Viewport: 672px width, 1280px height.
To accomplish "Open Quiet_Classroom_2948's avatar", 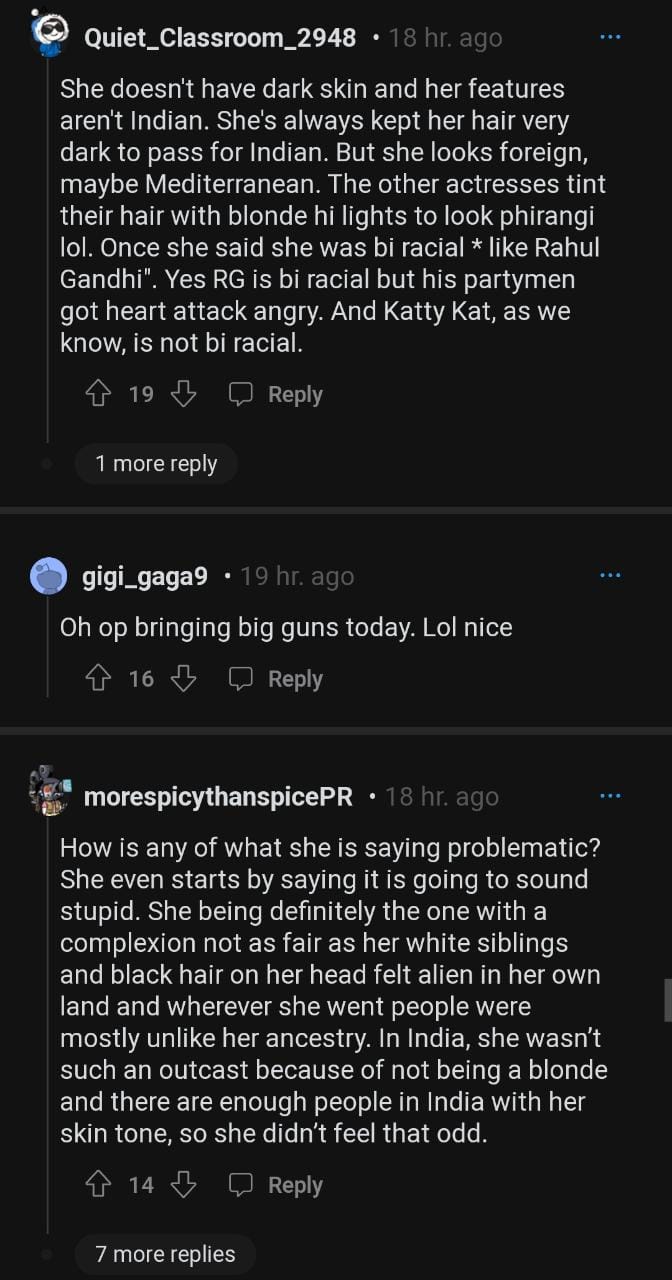I will coord(48,37).
